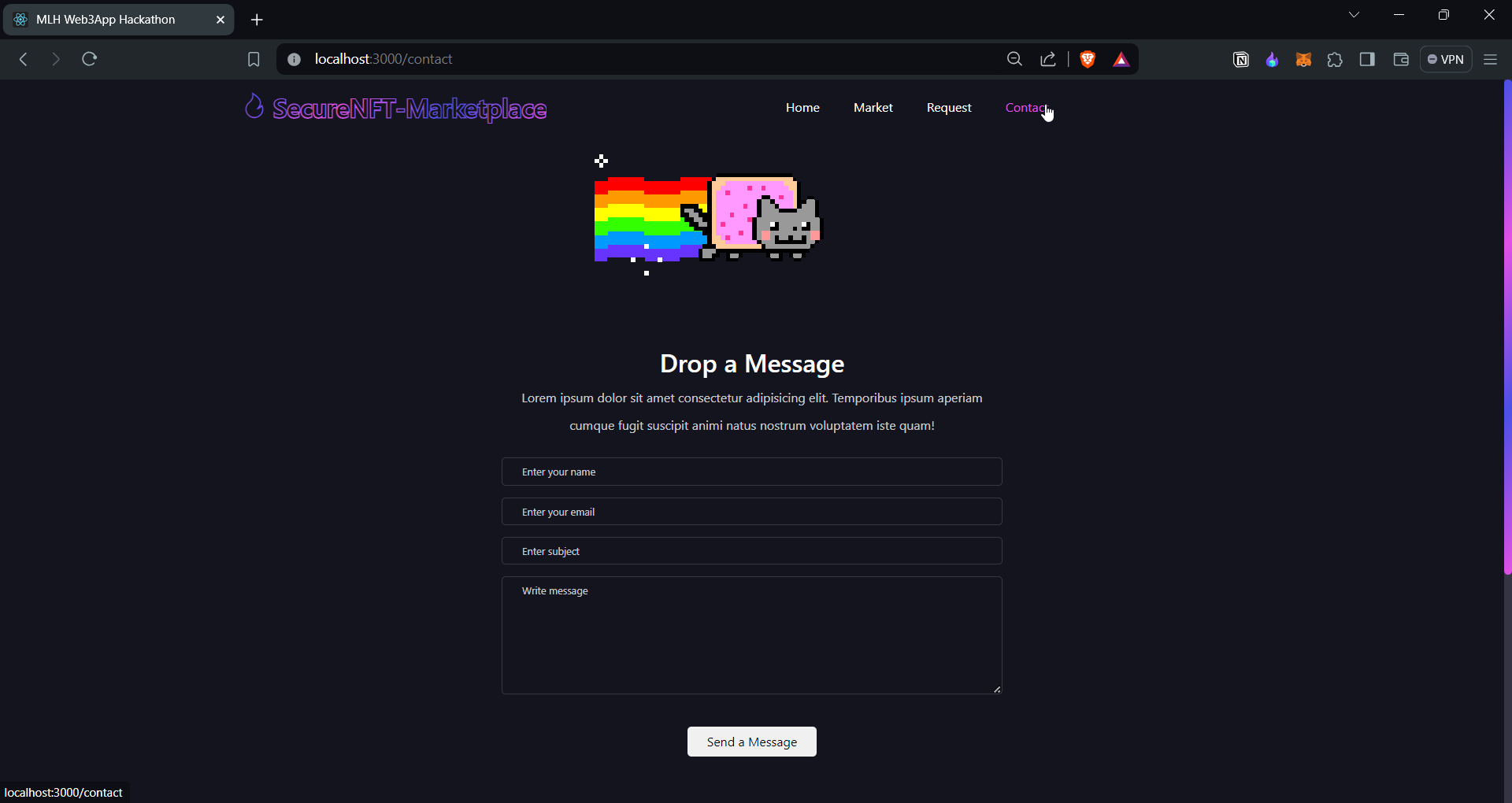This screenshot has width=1512, height=803.
Task: Click the SecureNFT-Marketplace logo link
Action: [395, 109]
